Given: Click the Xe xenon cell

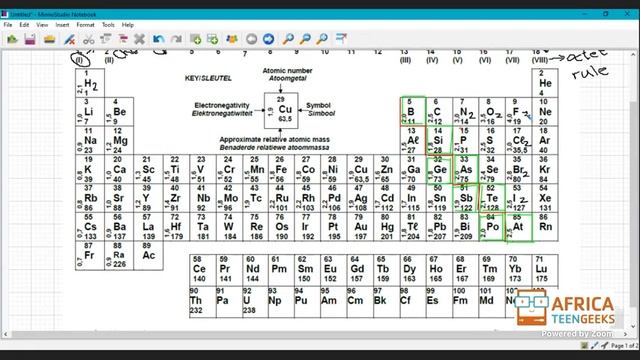Looking at the screenshot, I should (x=545, y=198).
